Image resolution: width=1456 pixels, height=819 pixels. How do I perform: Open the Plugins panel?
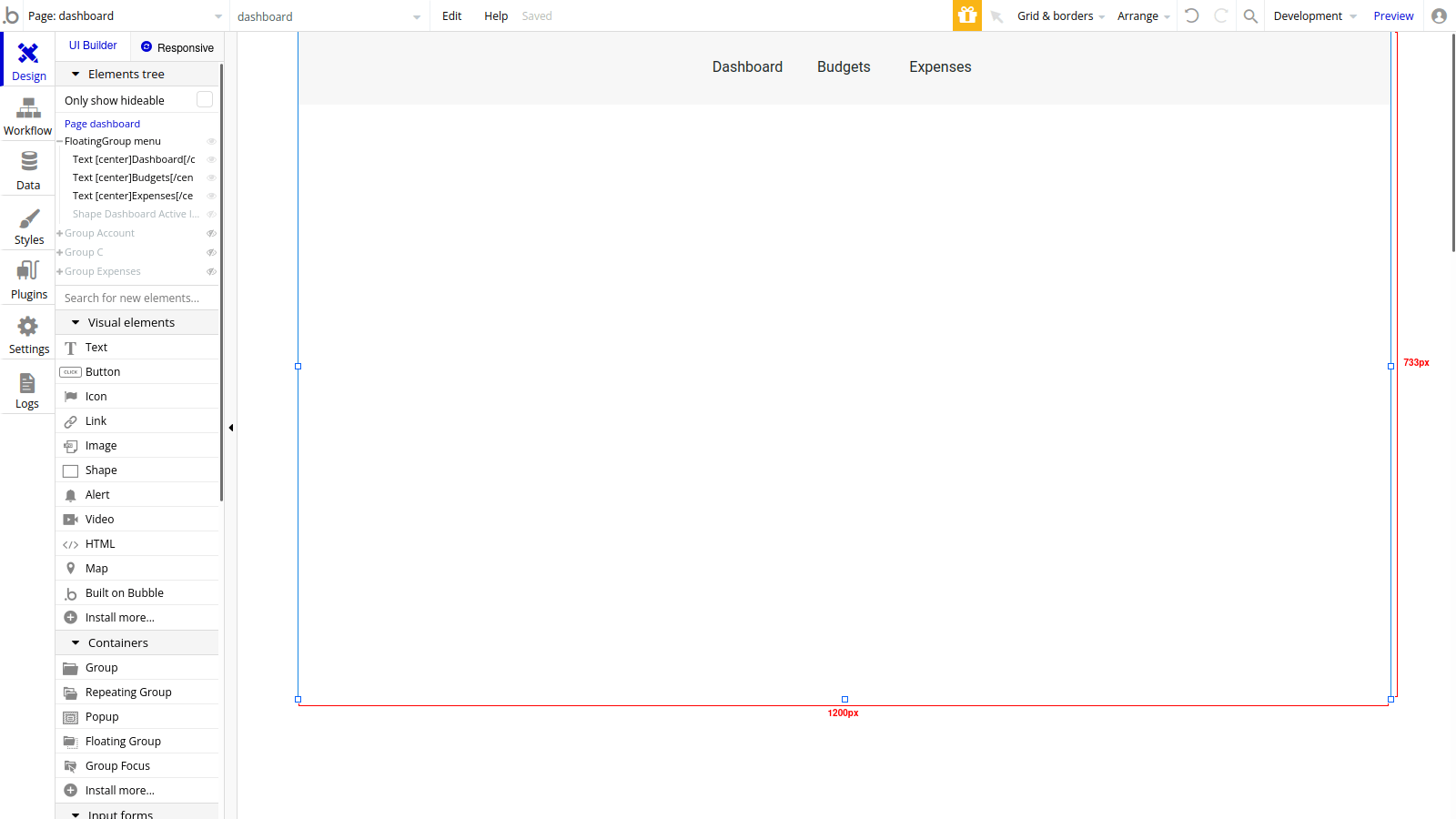(x=27, y=280)
